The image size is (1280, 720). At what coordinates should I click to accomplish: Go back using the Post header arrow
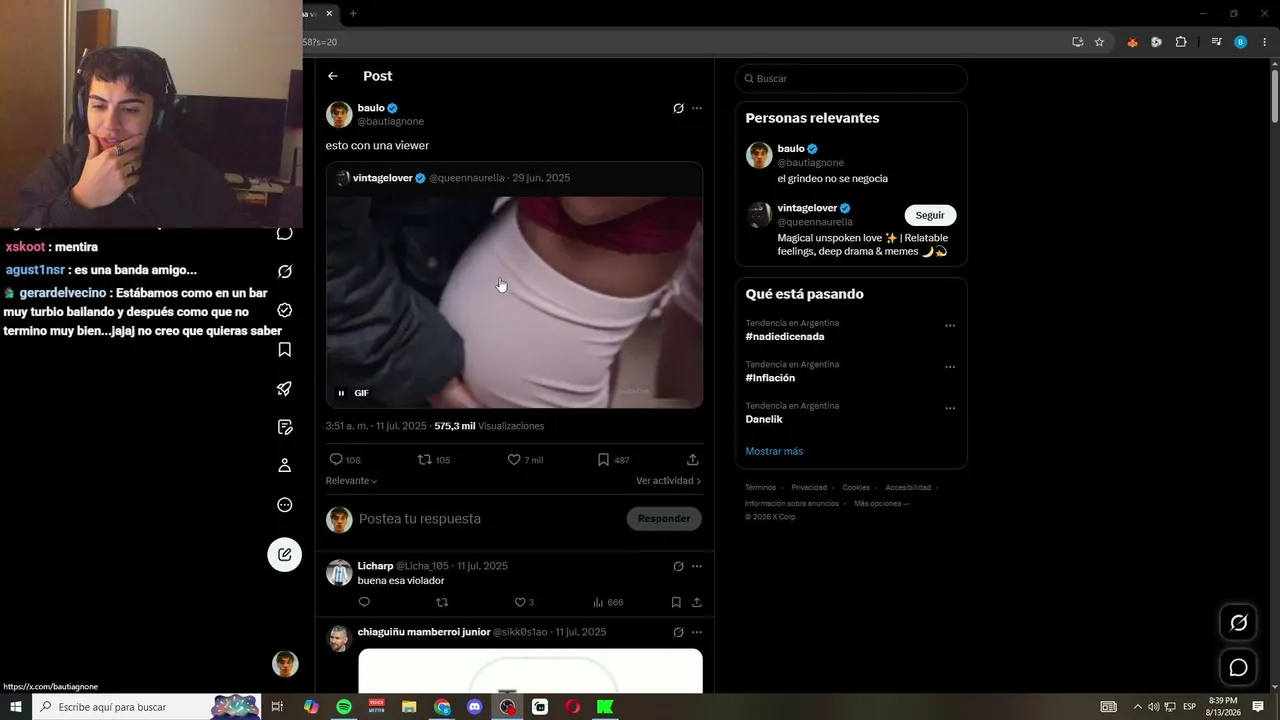333,76
